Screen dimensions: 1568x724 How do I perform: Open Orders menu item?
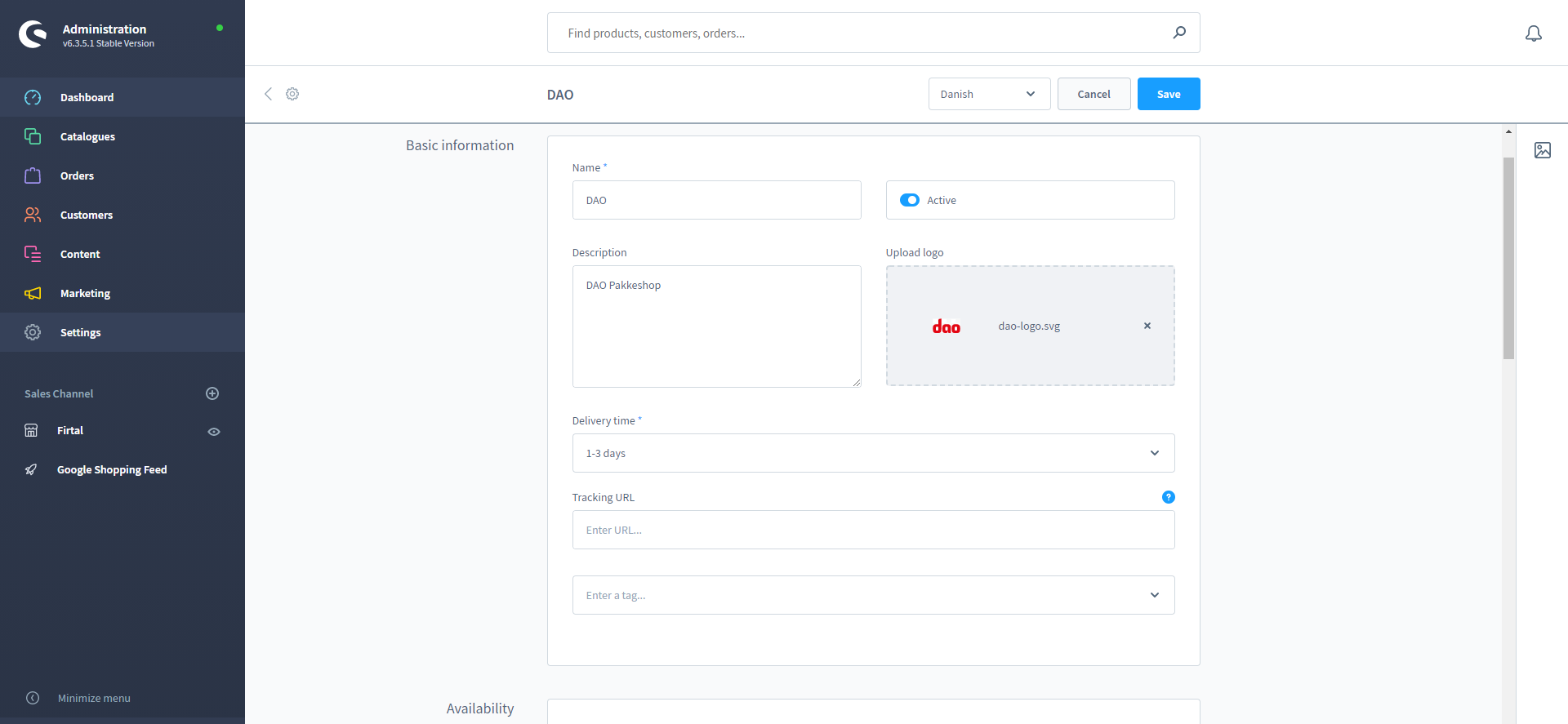(122, 175)
